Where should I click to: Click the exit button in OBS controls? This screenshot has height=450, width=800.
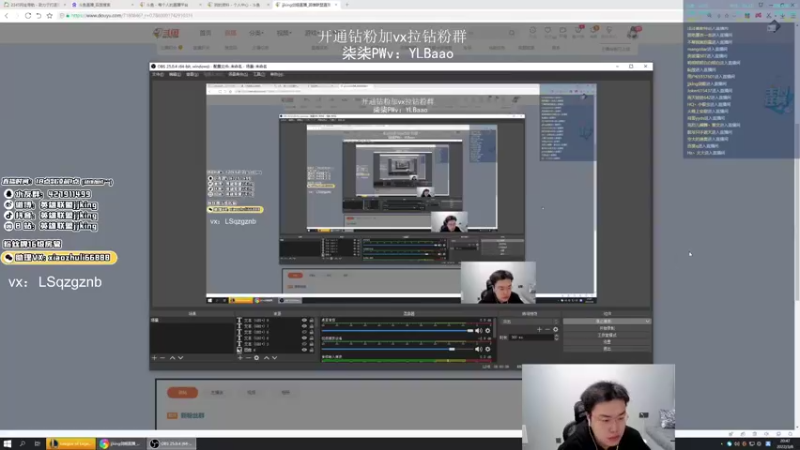pos(607,348)
